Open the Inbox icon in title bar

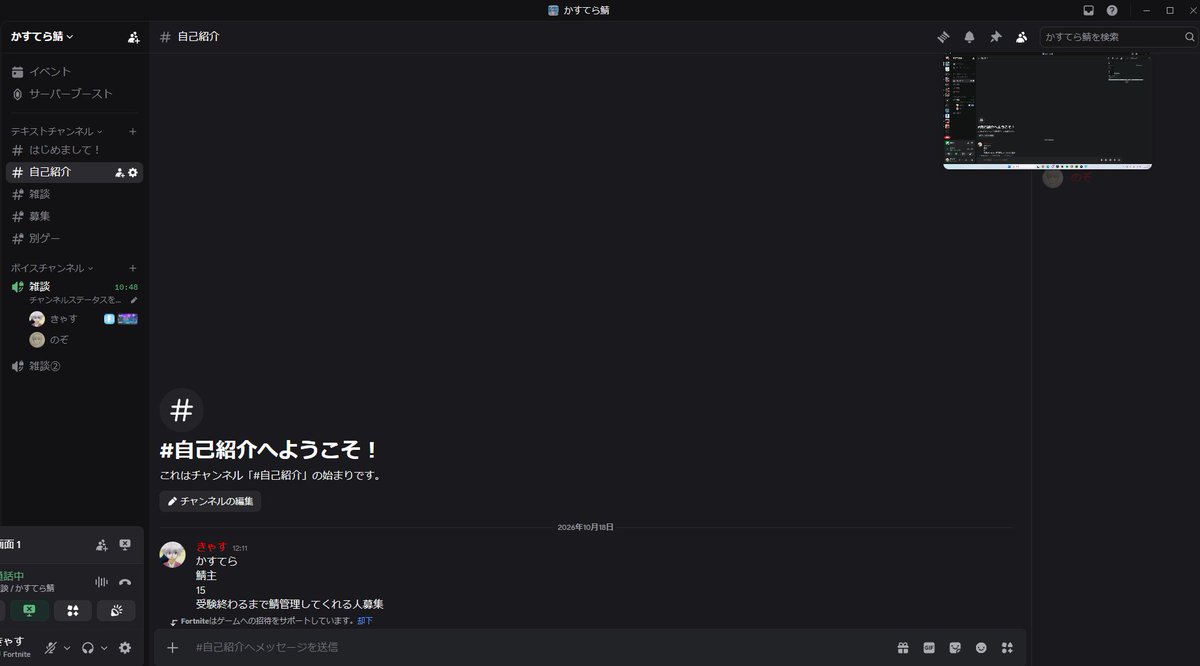tap(1088, 10)
